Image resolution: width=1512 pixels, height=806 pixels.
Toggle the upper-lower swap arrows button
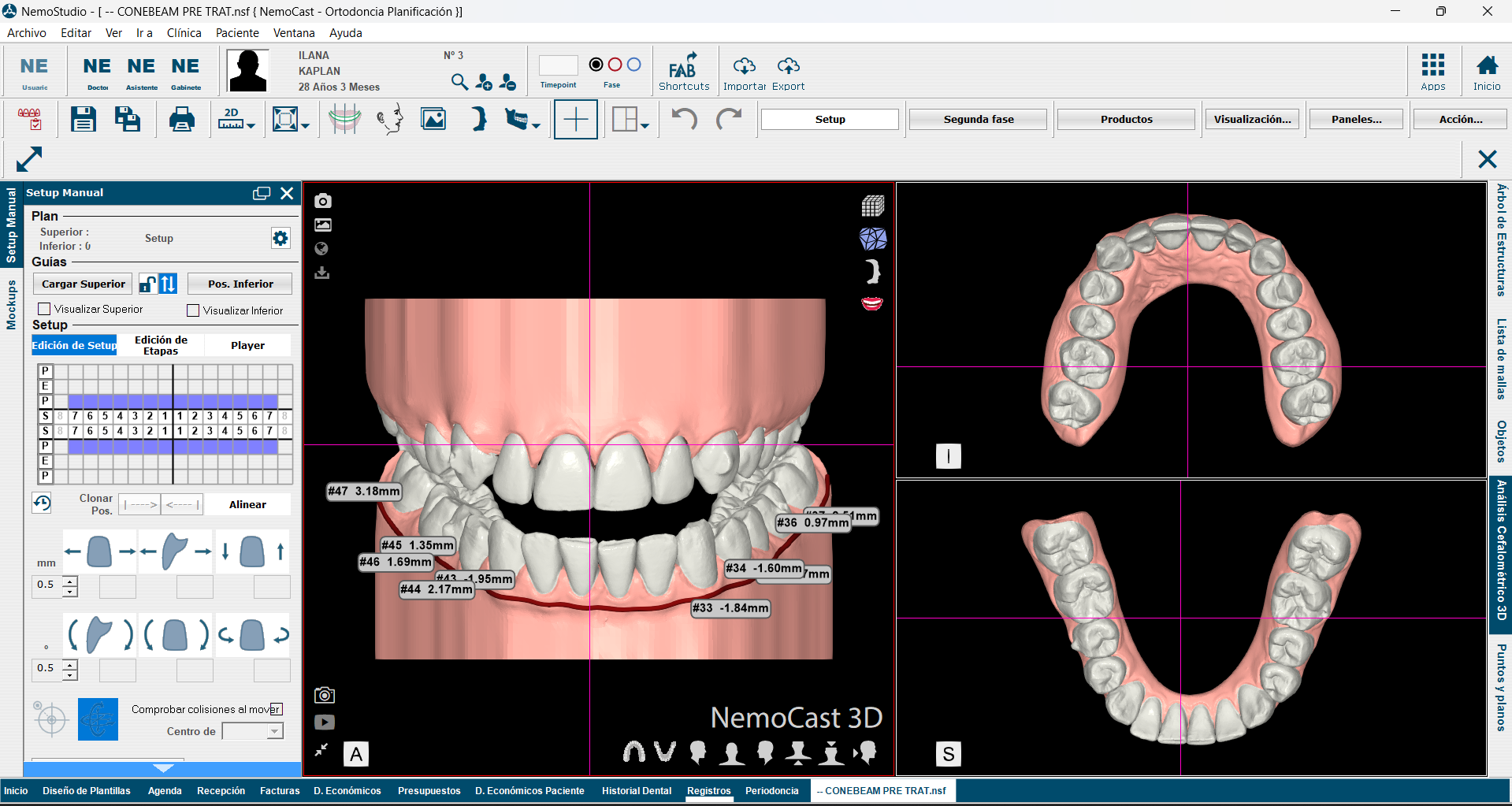(168, 284)
